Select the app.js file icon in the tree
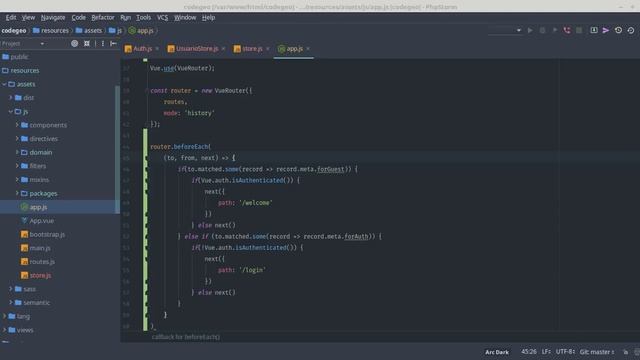 coord(24,207)
